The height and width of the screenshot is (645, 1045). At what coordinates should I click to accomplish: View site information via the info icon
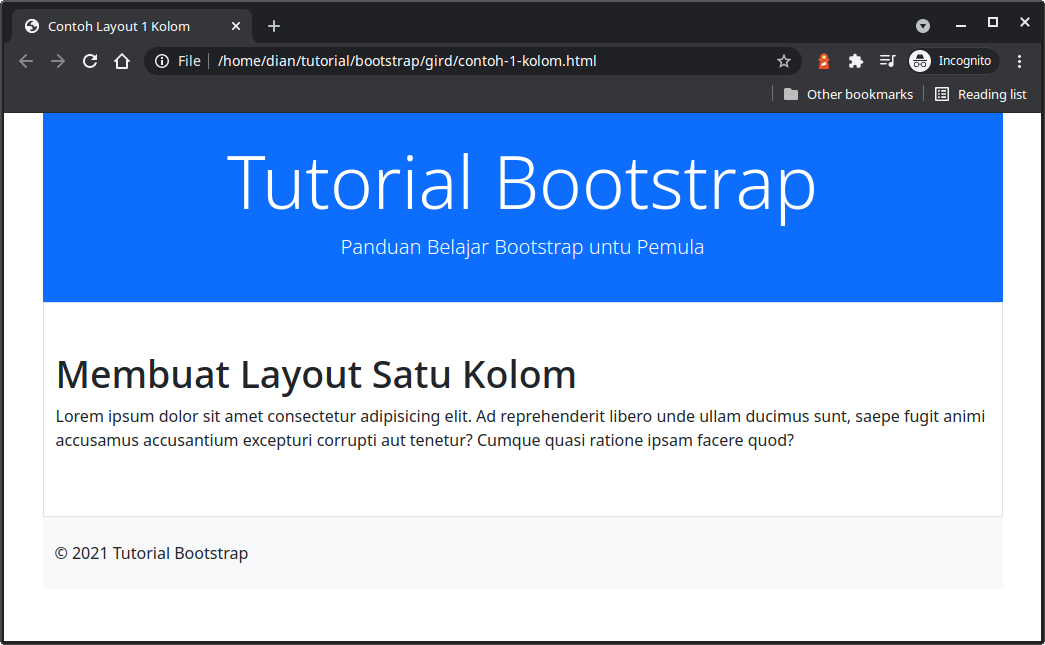[162, 61]
